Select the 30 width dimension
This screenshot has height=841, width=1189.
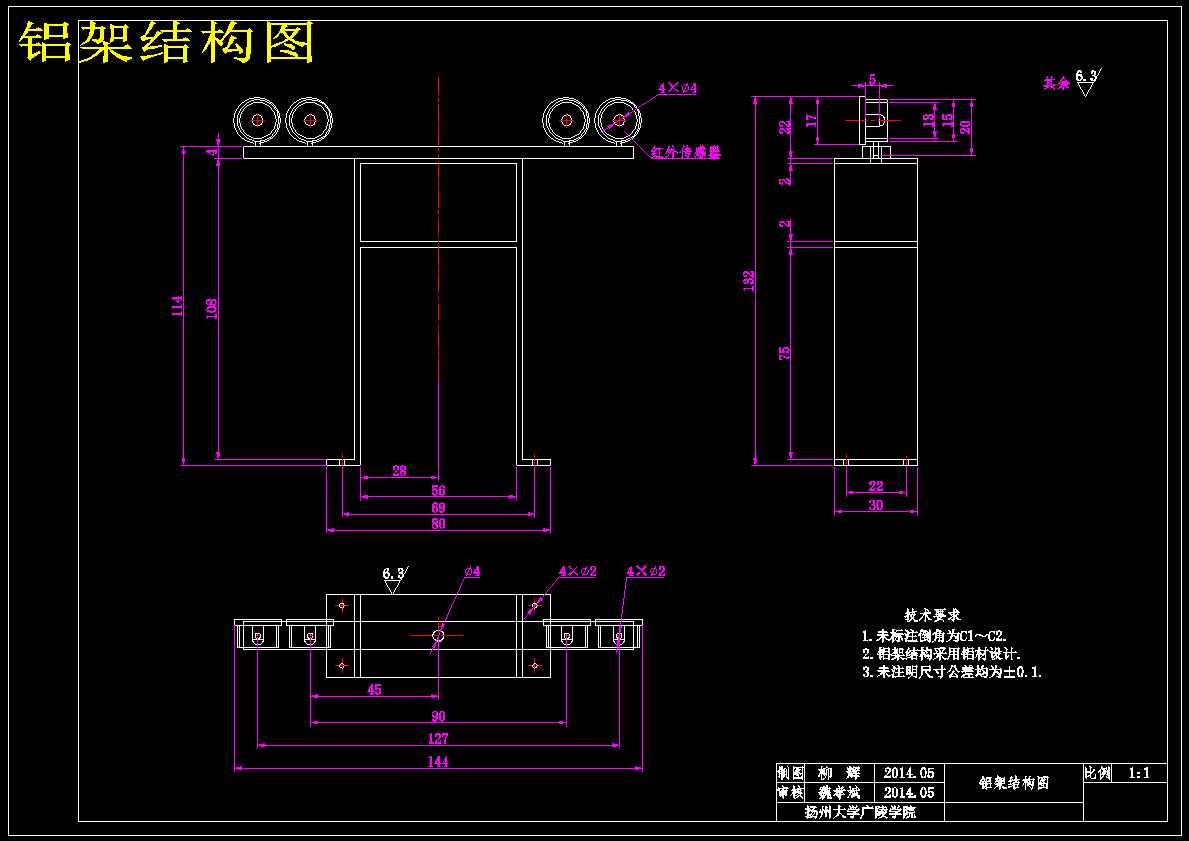(x=876, y=505)
